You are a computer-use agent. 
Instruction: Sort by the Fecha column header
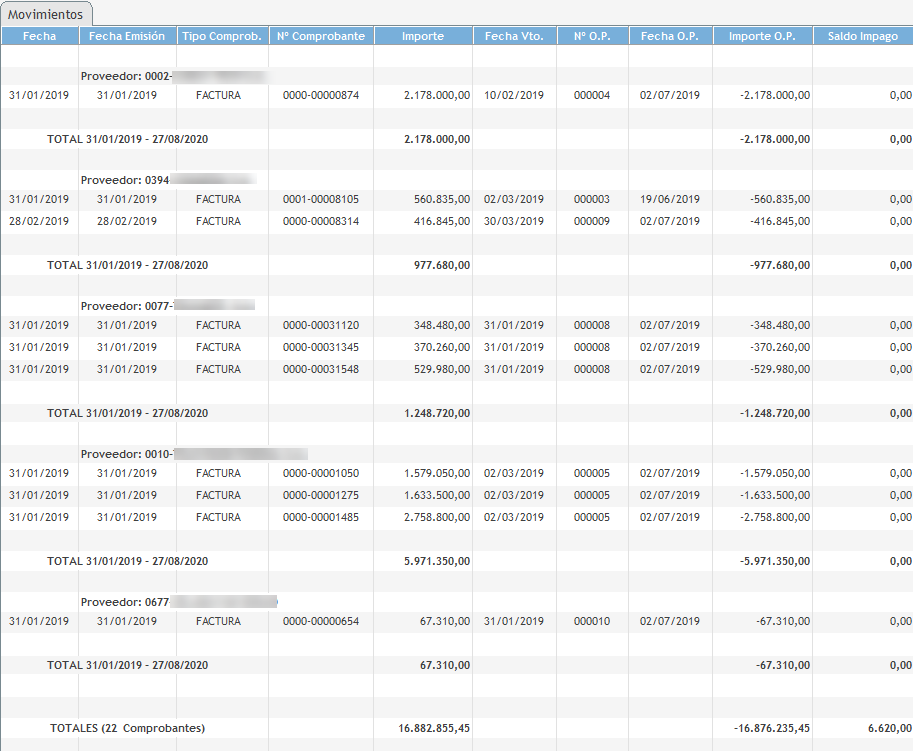[x=39, y=36]
